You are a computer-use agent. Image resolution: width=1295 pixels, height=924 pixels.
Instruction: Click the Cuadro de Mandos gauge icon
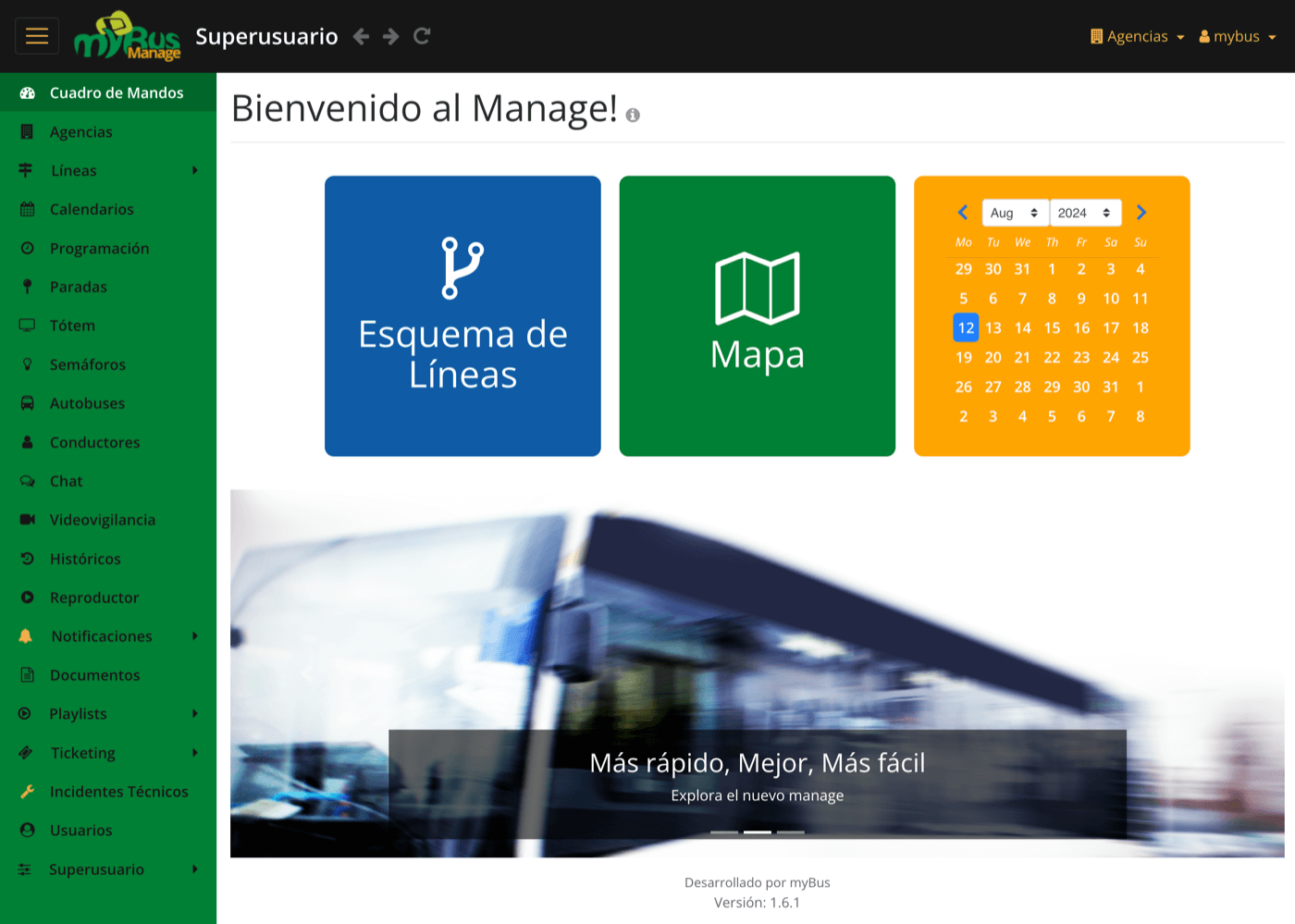coord(27,92)
